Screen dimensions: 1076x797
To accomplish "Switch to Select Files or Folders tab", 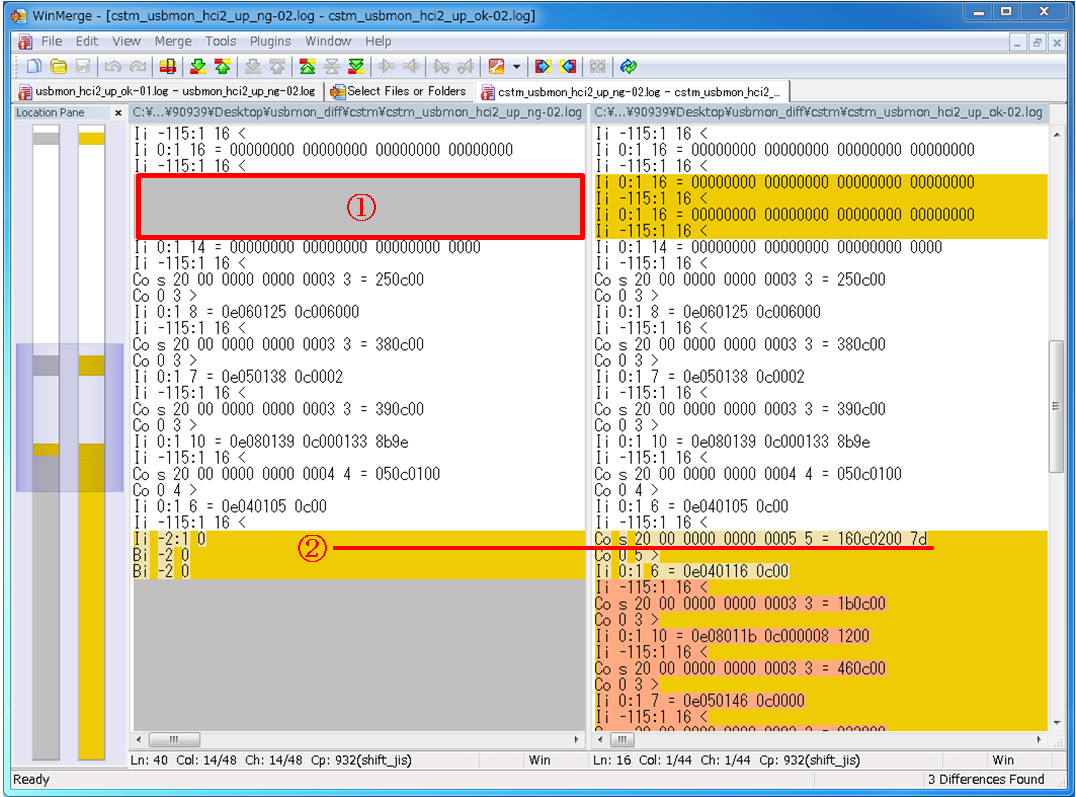I will [x=398, y=91].
